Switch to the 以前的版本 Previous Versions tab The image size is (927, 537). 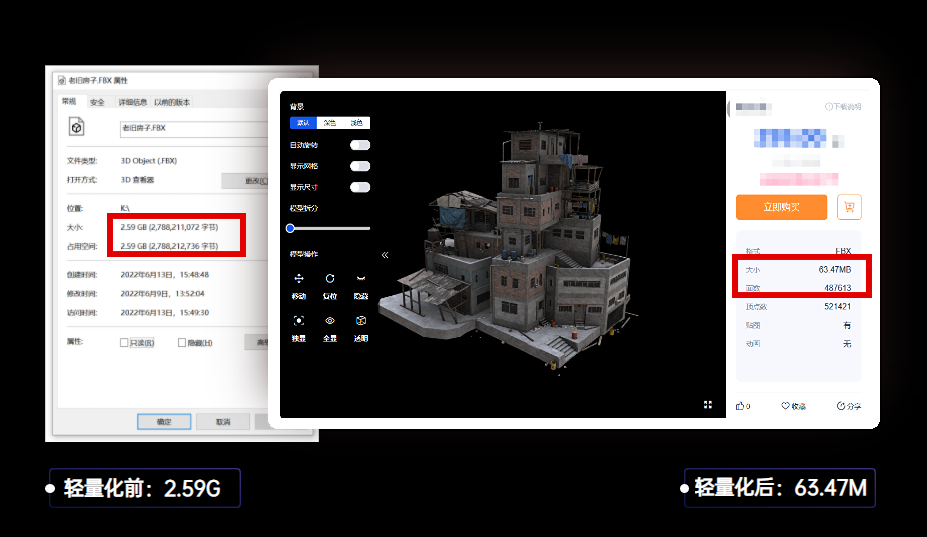(172, 102)
